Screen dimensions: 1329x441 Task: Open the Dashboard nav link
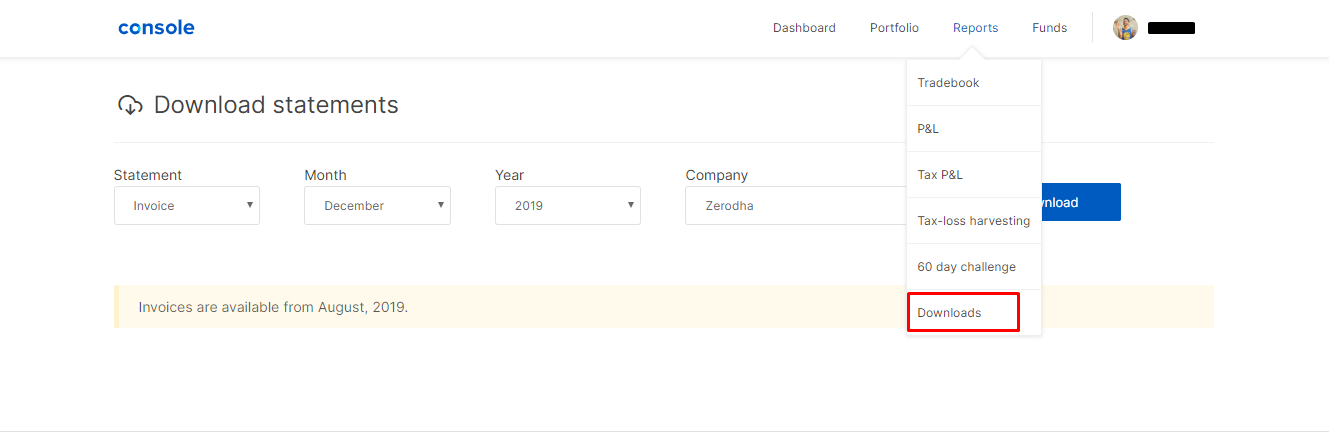(x=804, y=28)
